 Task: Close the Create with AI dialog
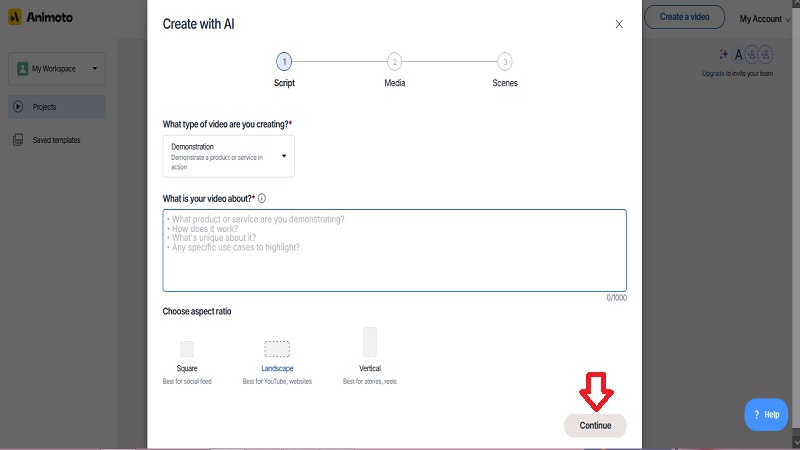619,24
